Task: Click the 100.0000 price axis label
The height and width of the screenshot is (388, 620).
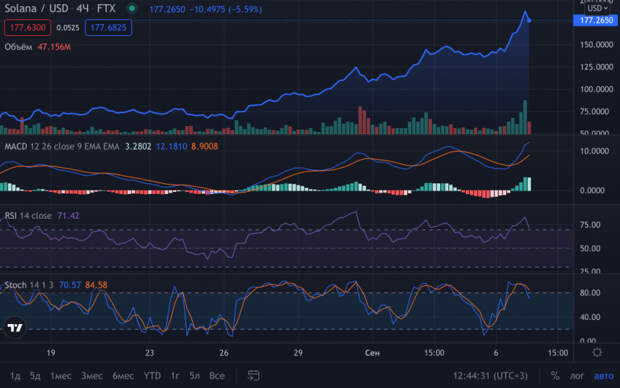Action: pos(597,89)
